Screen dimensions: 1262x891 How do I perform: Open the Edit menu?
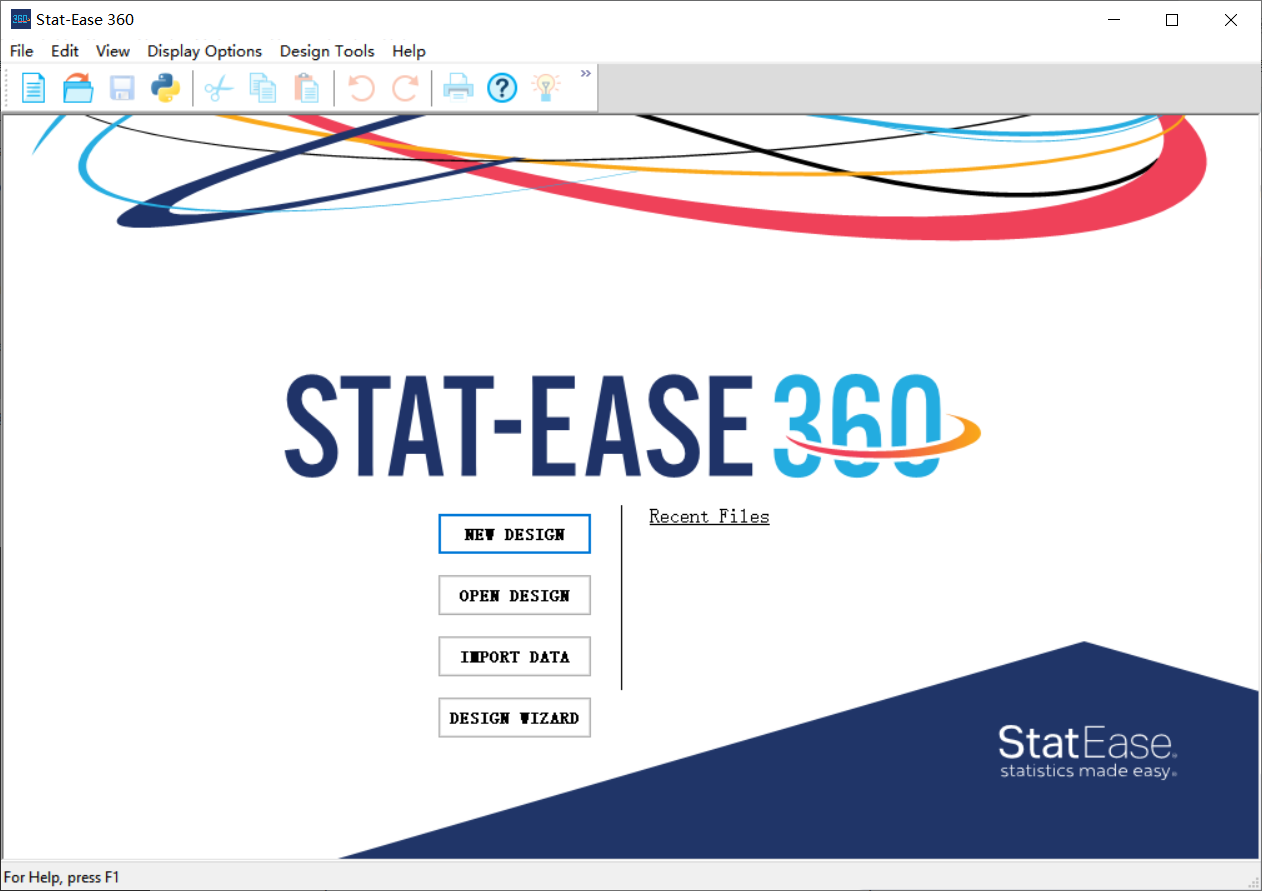click(65, 51)
